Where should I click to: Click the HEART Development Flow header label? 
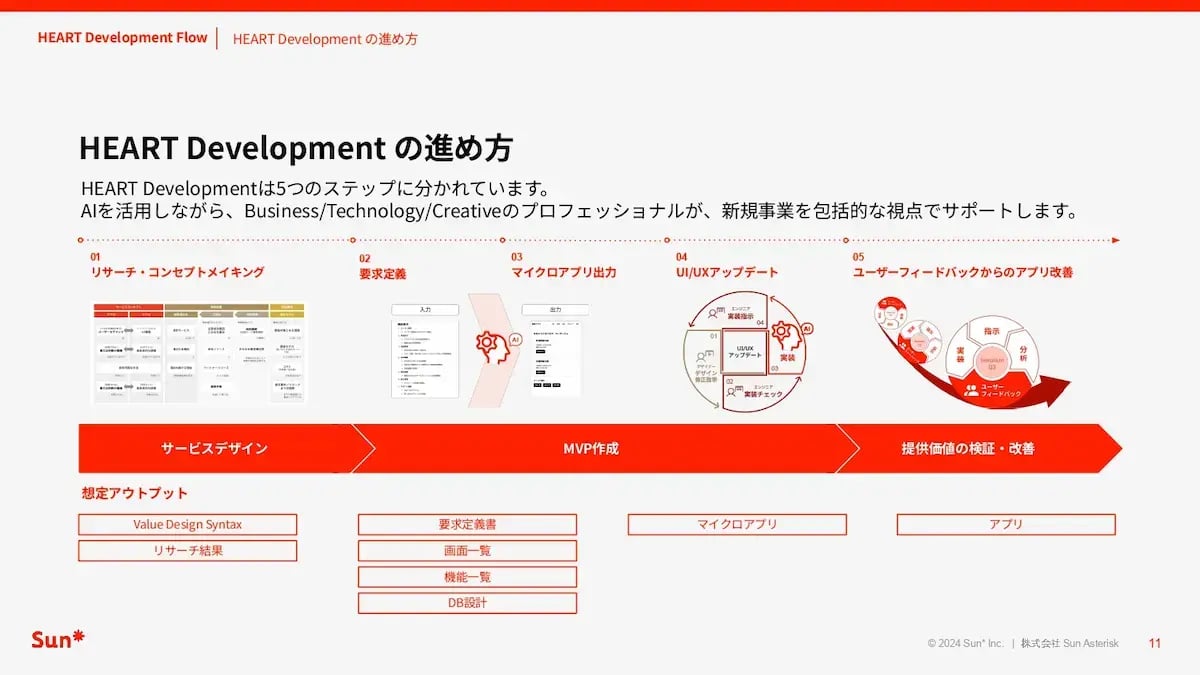(x=122, y=38)
